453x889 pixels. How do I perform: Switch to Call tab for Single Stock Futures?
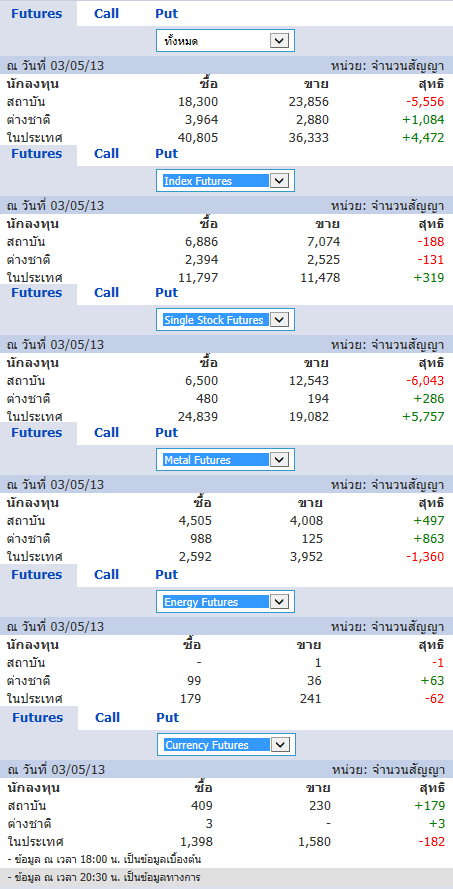pyautogui.click(x=107, y=293)
